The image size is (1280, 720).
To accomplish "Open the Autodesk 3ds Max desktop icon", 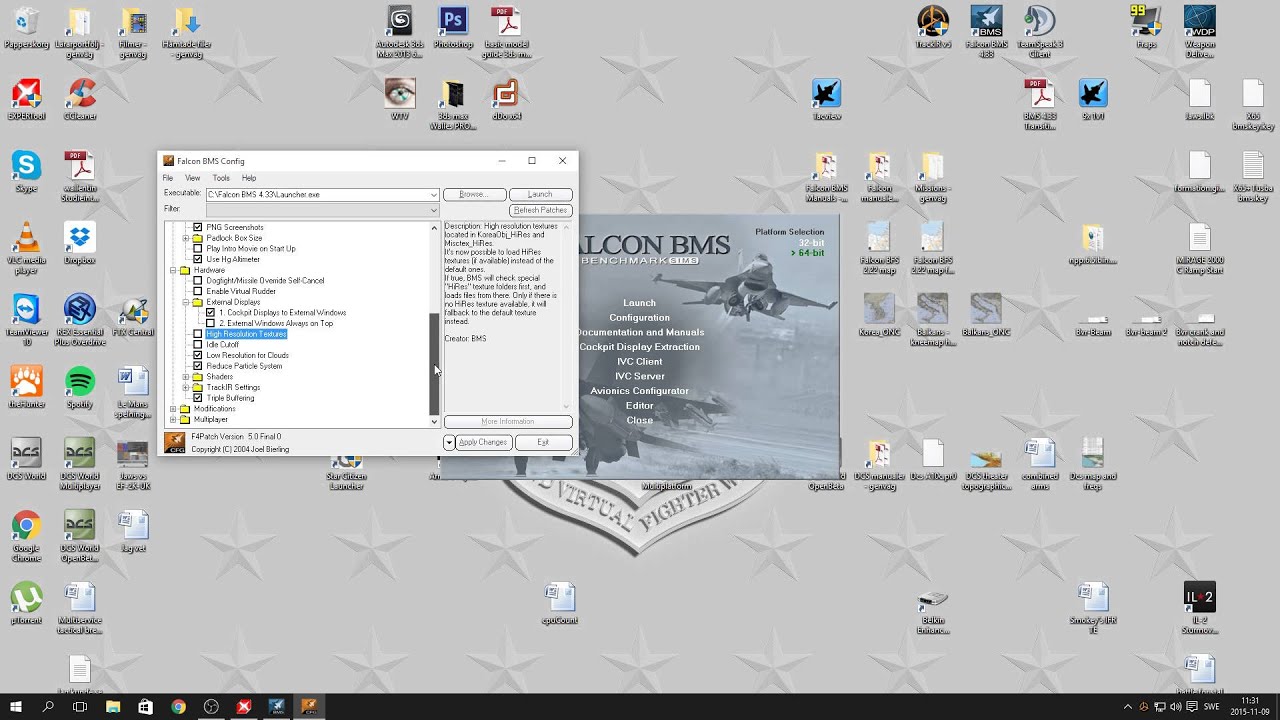I will coord(400,31).
